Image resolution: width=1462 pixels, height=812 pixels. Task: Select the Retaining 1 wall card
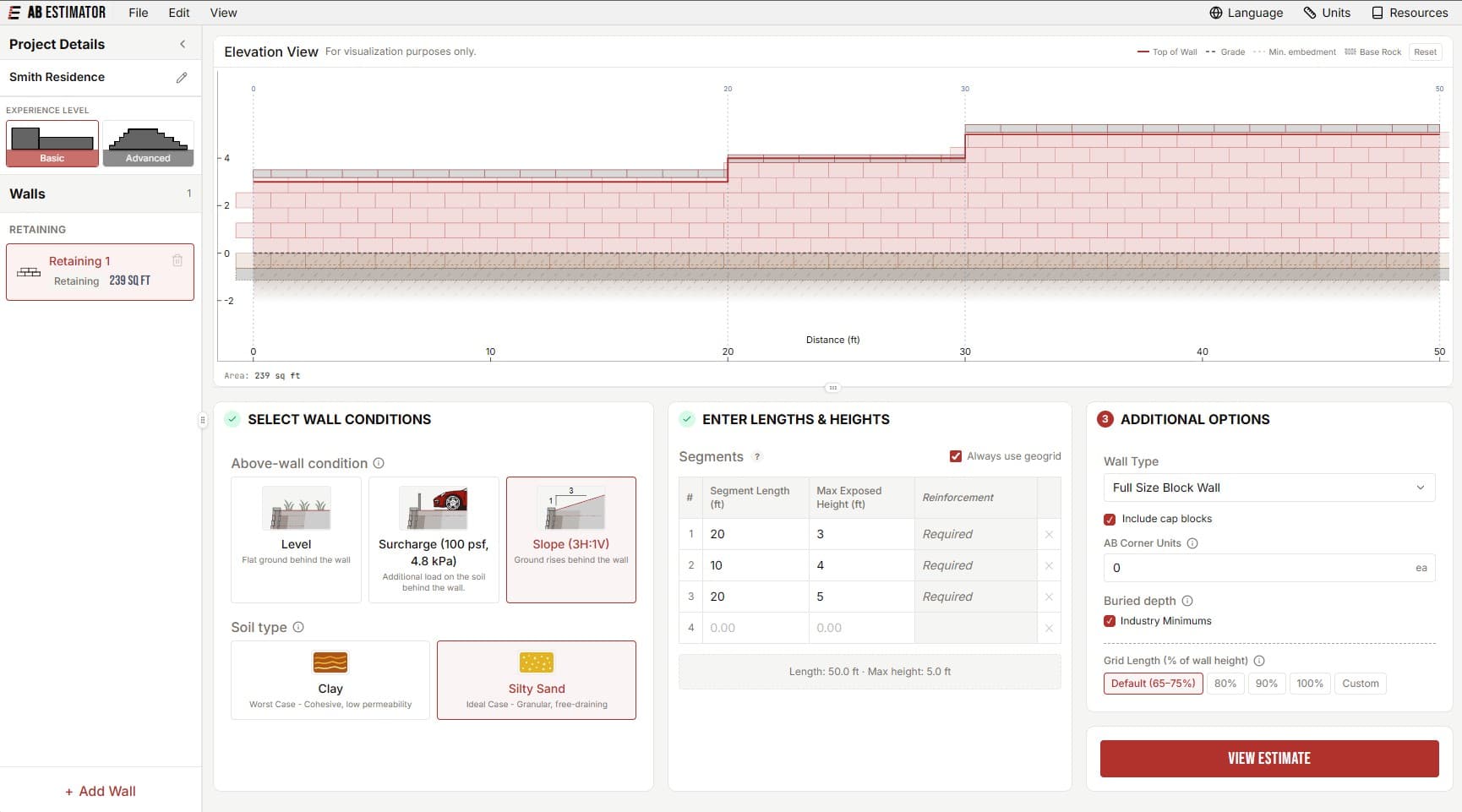click(x=100, y=272)
